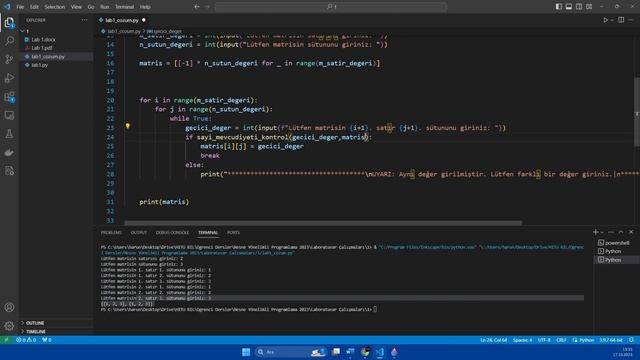
Task: Open the File menu
Action: [x=20, y=7]
